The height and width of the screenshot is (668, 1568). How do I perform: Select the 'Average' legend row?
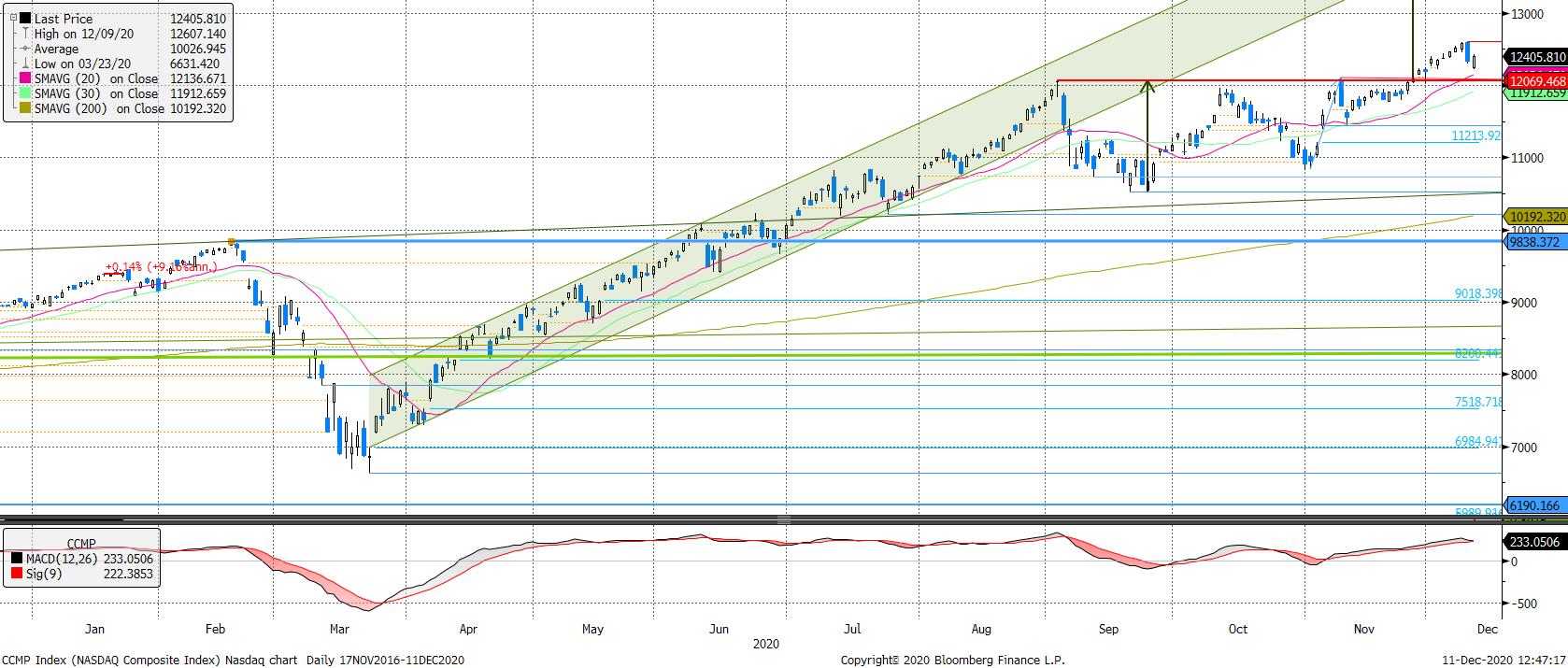[x=121, y=49]
